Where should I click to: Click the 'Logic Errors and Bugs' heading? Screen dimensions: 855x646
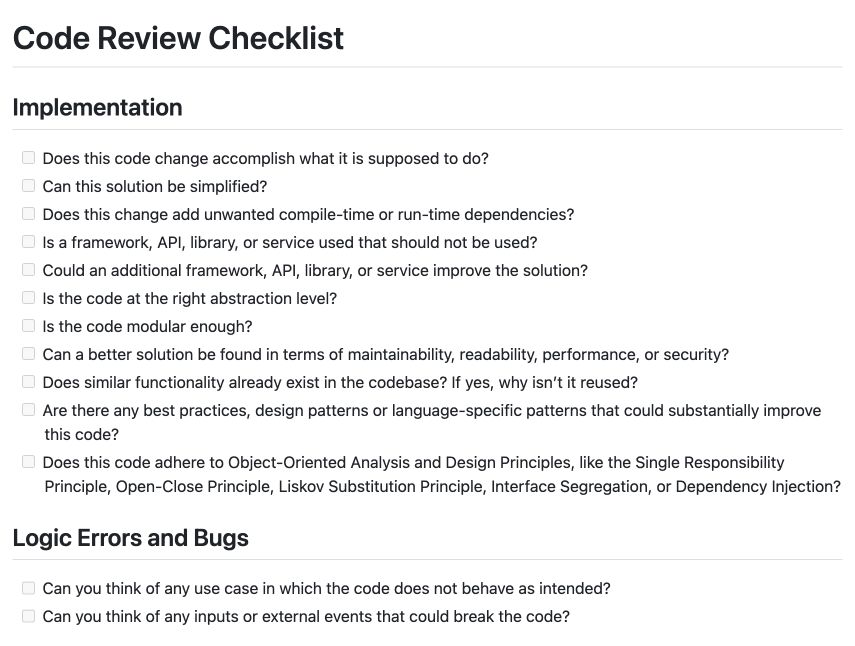pos(130,538)
